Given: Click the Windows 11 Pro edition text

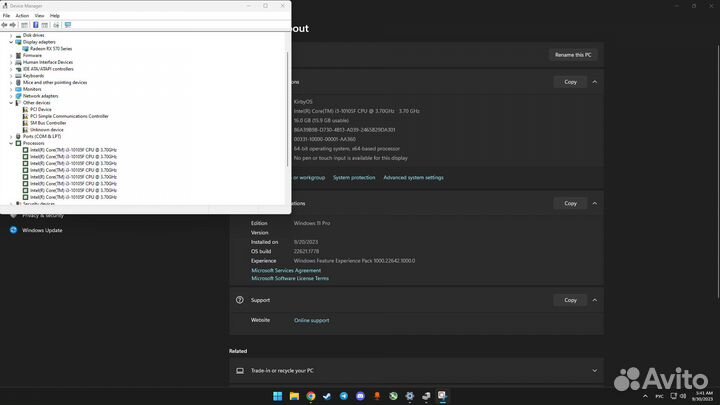Looking at the screenshot, I should (312, 223).
